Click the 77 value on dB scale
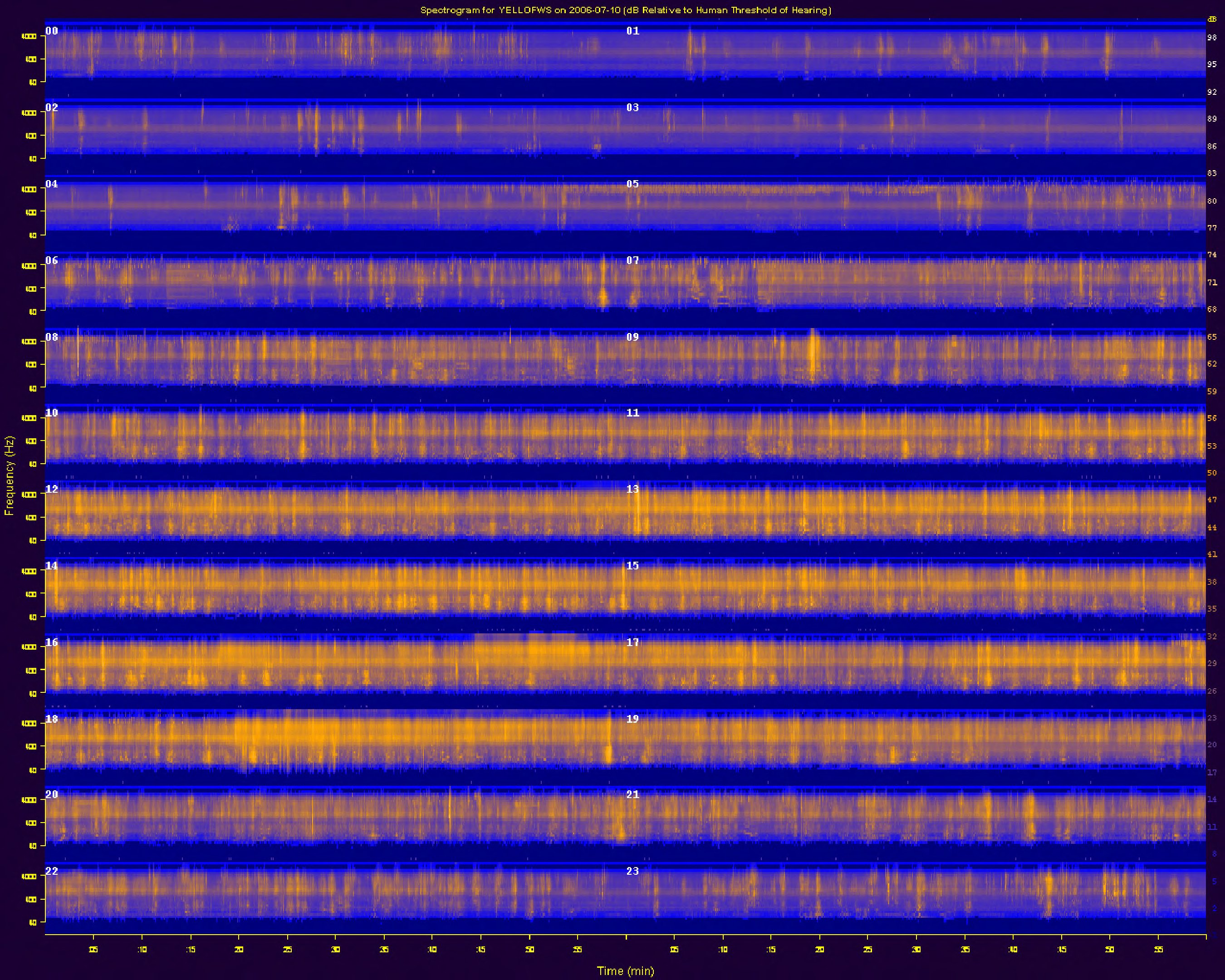The width and height of the screenshot is (1225, 980). tap(1212, 228)
